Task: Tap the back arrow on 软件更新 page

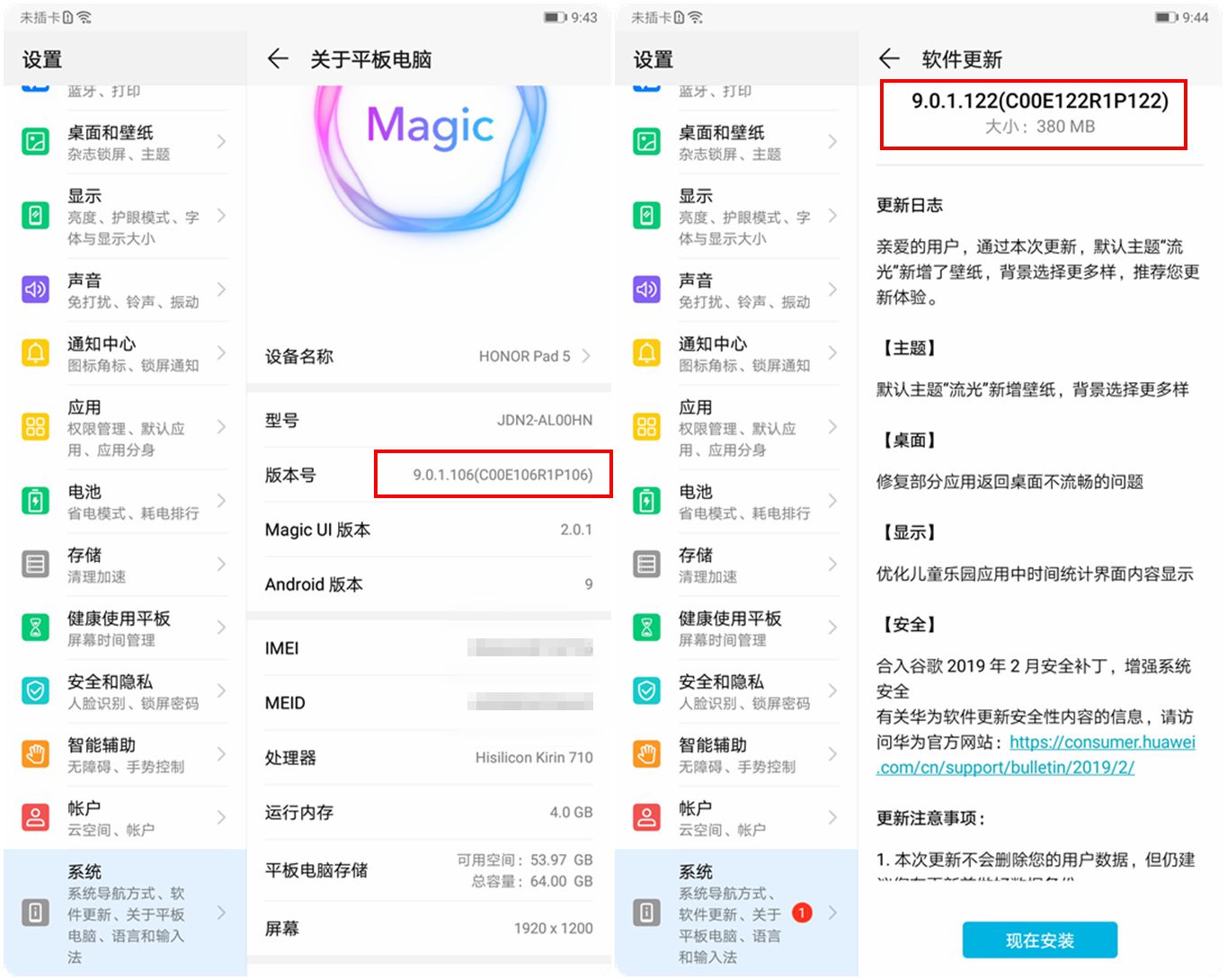Action: (x=888, y=58)
